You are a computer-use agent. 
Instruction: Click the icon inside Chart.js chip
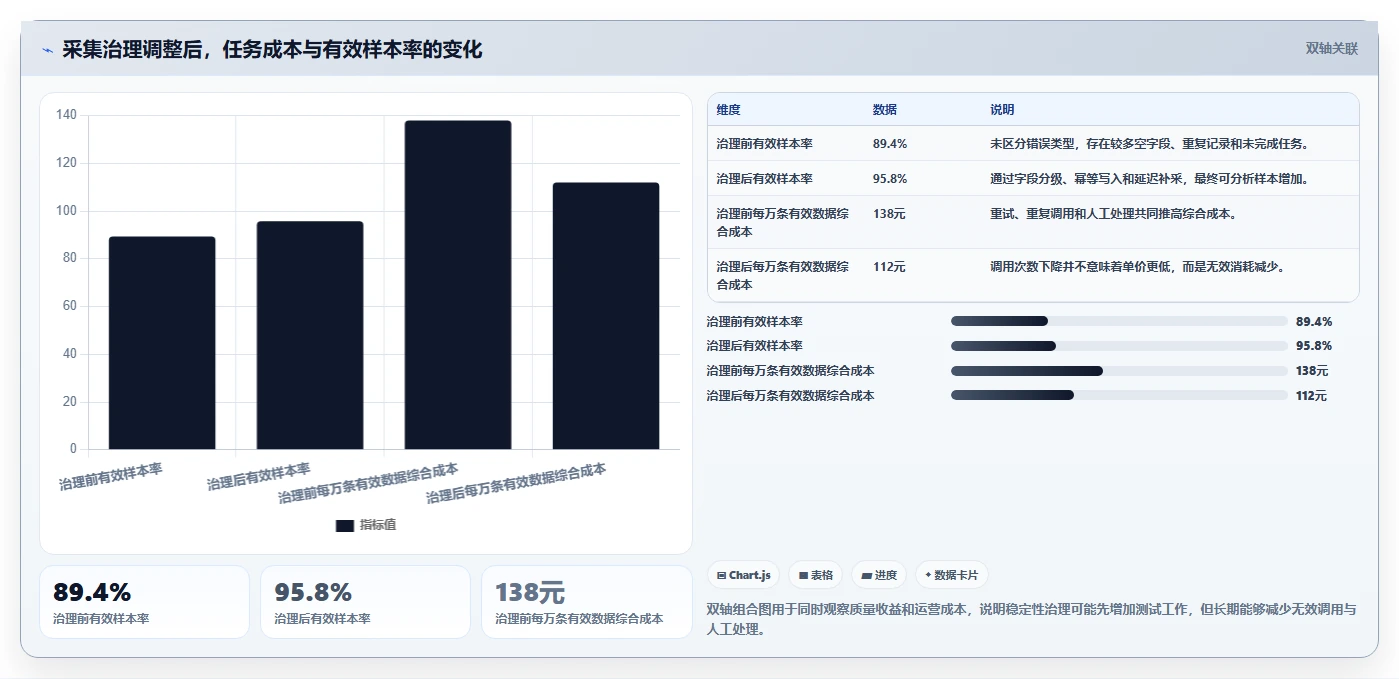coord(722,576)
